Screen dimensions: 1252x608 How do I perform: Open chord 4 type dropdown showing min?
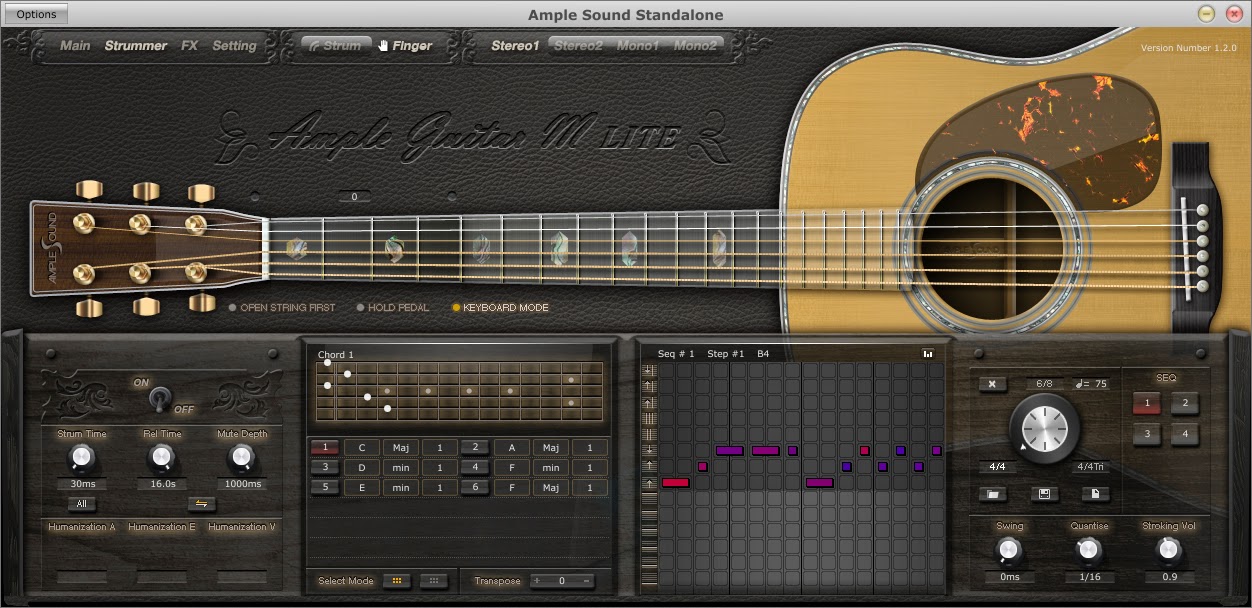click(x=550, y=468)
